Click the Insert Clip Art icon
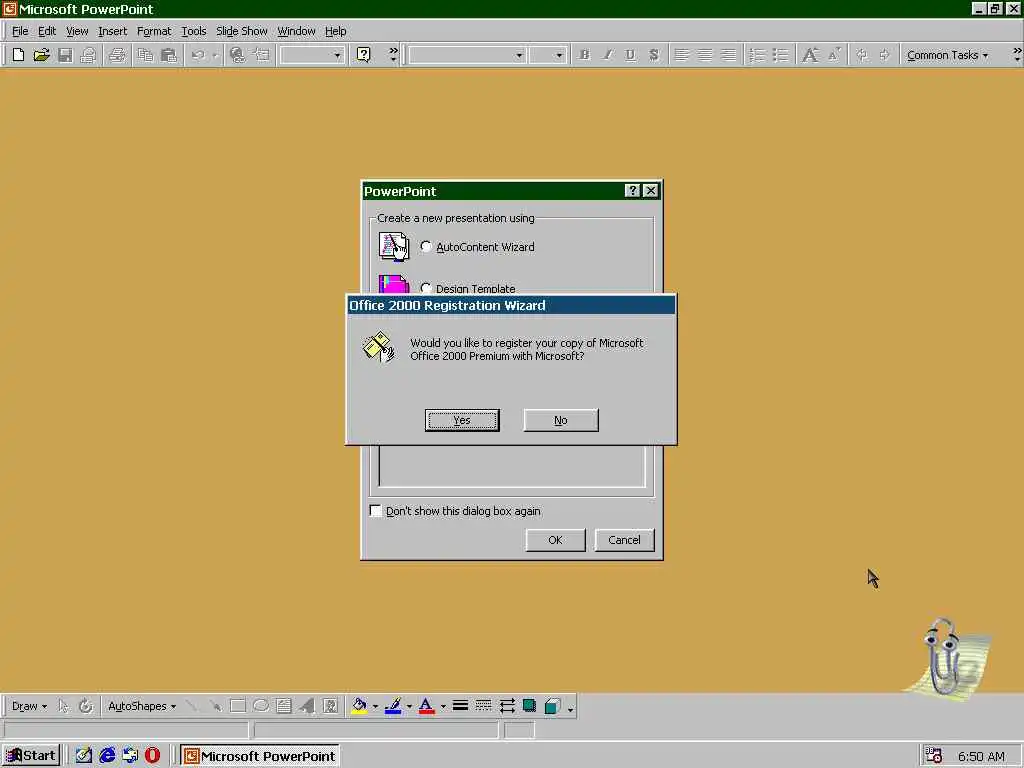 [330, 706]
